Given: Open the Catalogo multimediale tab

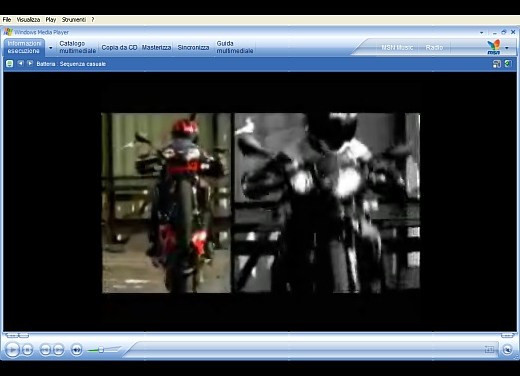Looking at the screenshot, I should (x=78, y=47).
